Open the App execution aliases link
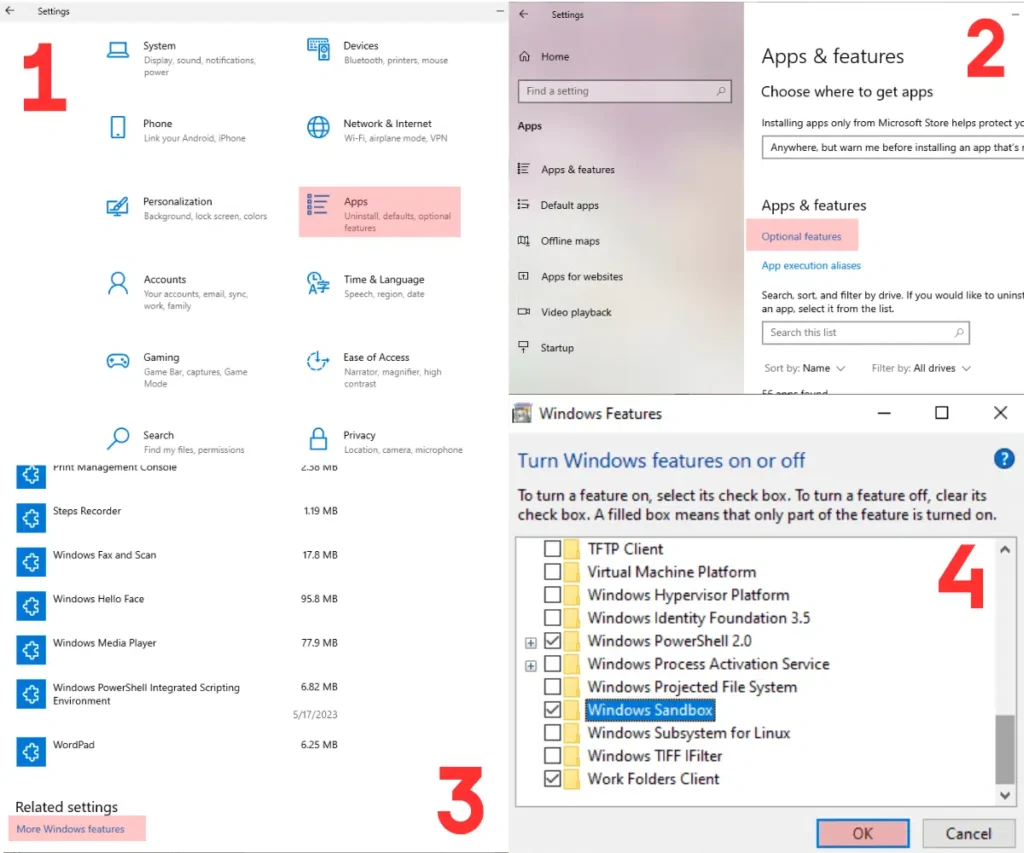 pos(811,265)
